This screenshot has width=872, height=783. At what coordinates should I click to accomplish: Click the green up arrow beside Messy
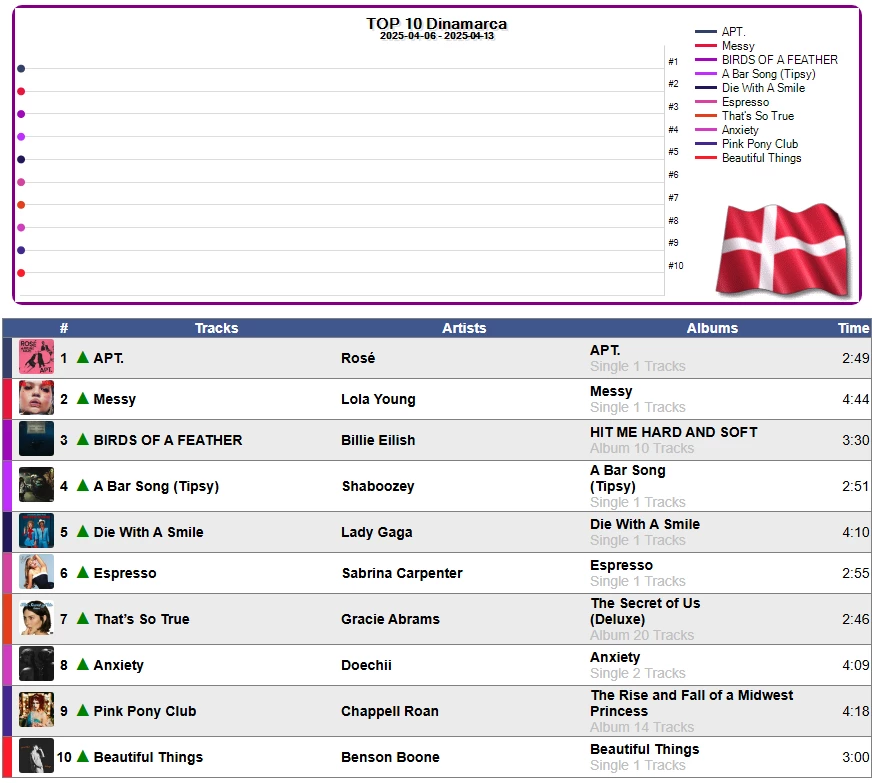(x=83, y=398)
